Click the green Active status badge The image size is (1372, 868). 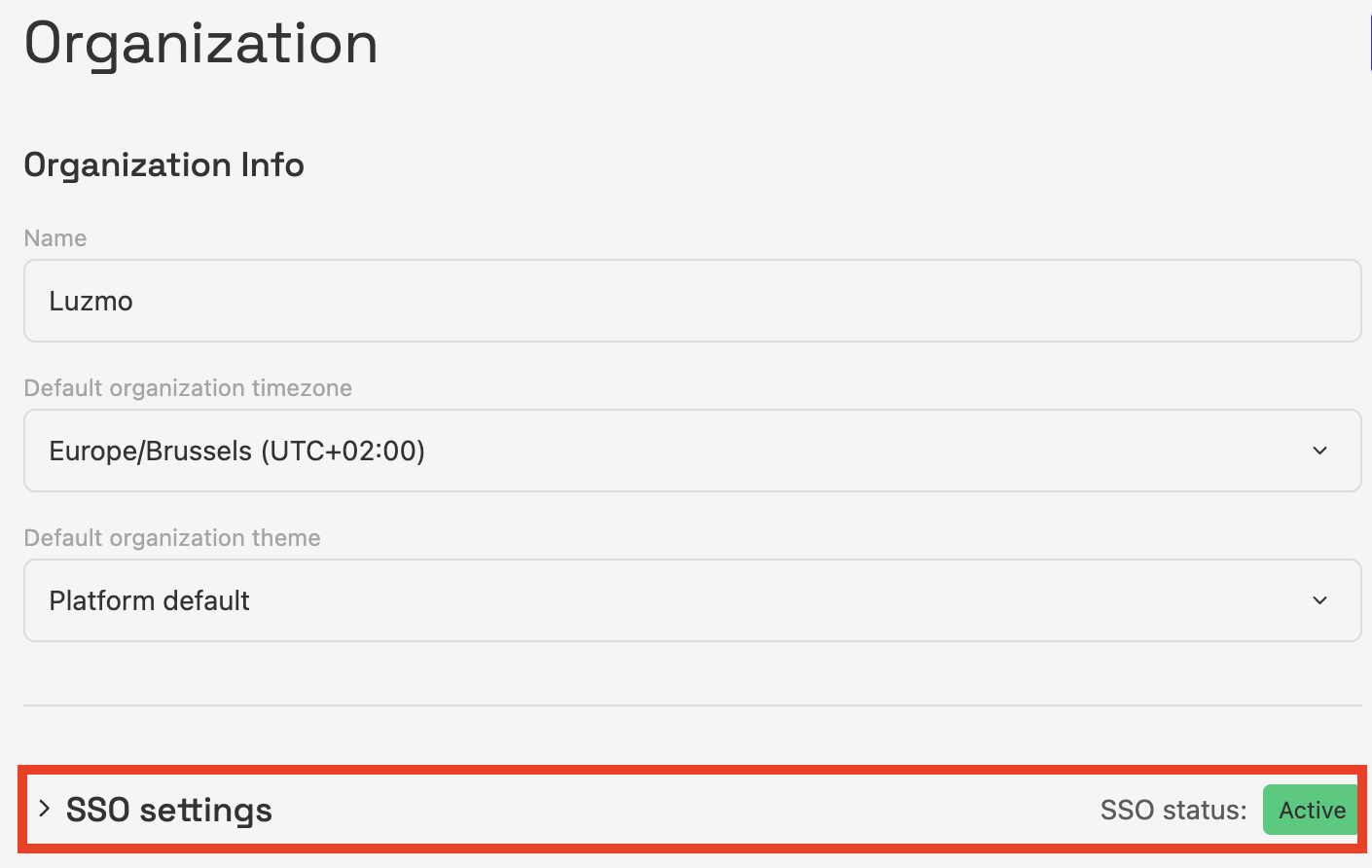tap(1311, 810)
